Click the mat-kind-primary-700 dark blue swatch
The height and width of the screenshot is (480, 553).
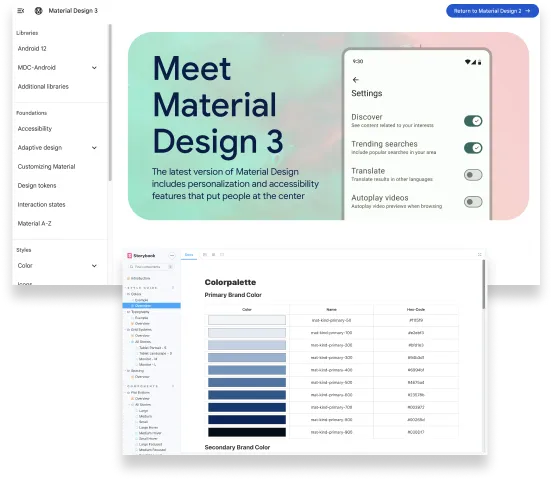247,407
